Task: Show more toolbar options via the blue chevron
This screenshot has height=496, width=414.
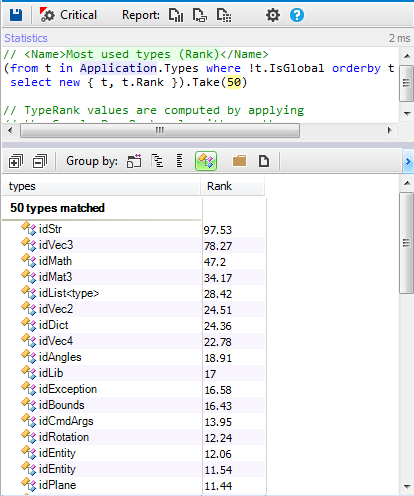Action: (408, 162)
